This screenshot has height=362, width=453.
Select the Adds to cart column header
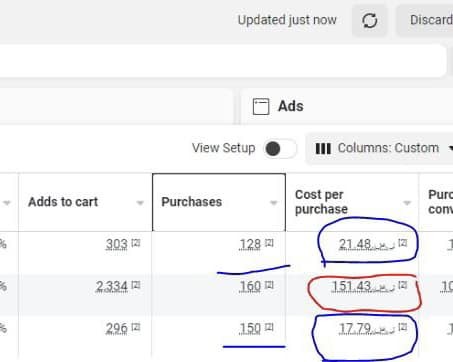pyautogui.click(x=85, y=202)
